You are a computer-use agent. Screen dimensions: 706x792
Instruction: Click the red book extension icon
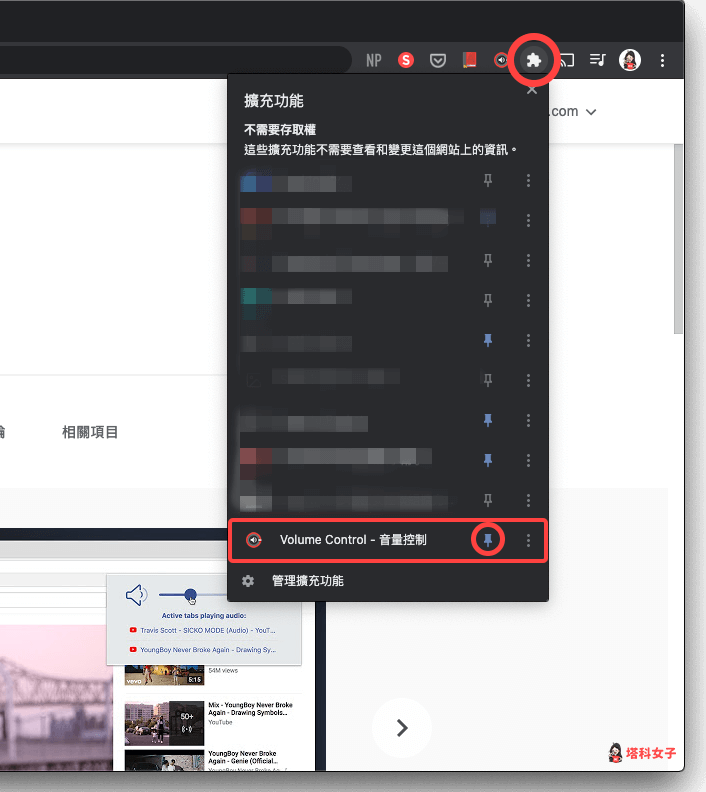(470, 60)
